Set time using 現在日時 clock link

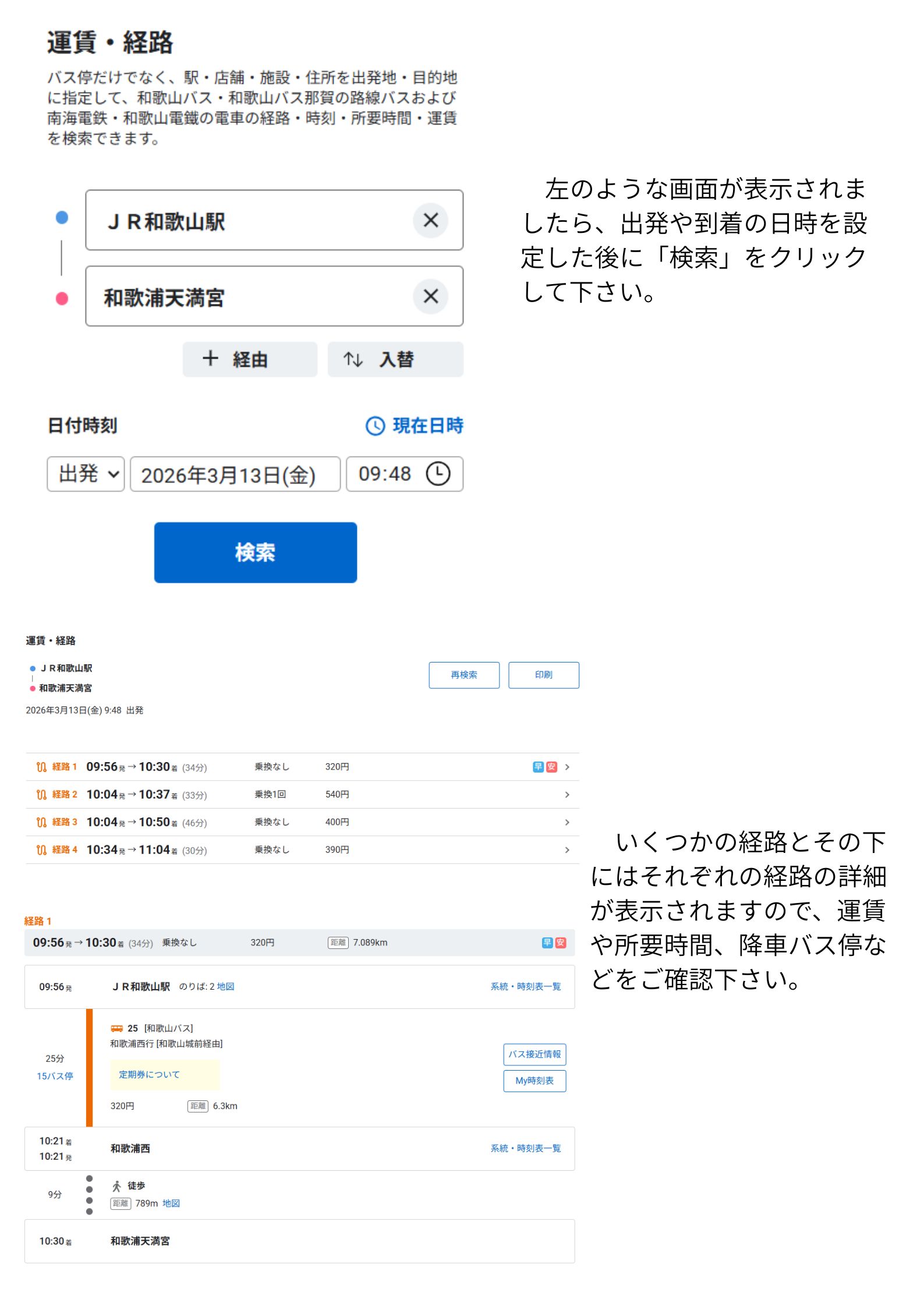click(x=415, y=426)
